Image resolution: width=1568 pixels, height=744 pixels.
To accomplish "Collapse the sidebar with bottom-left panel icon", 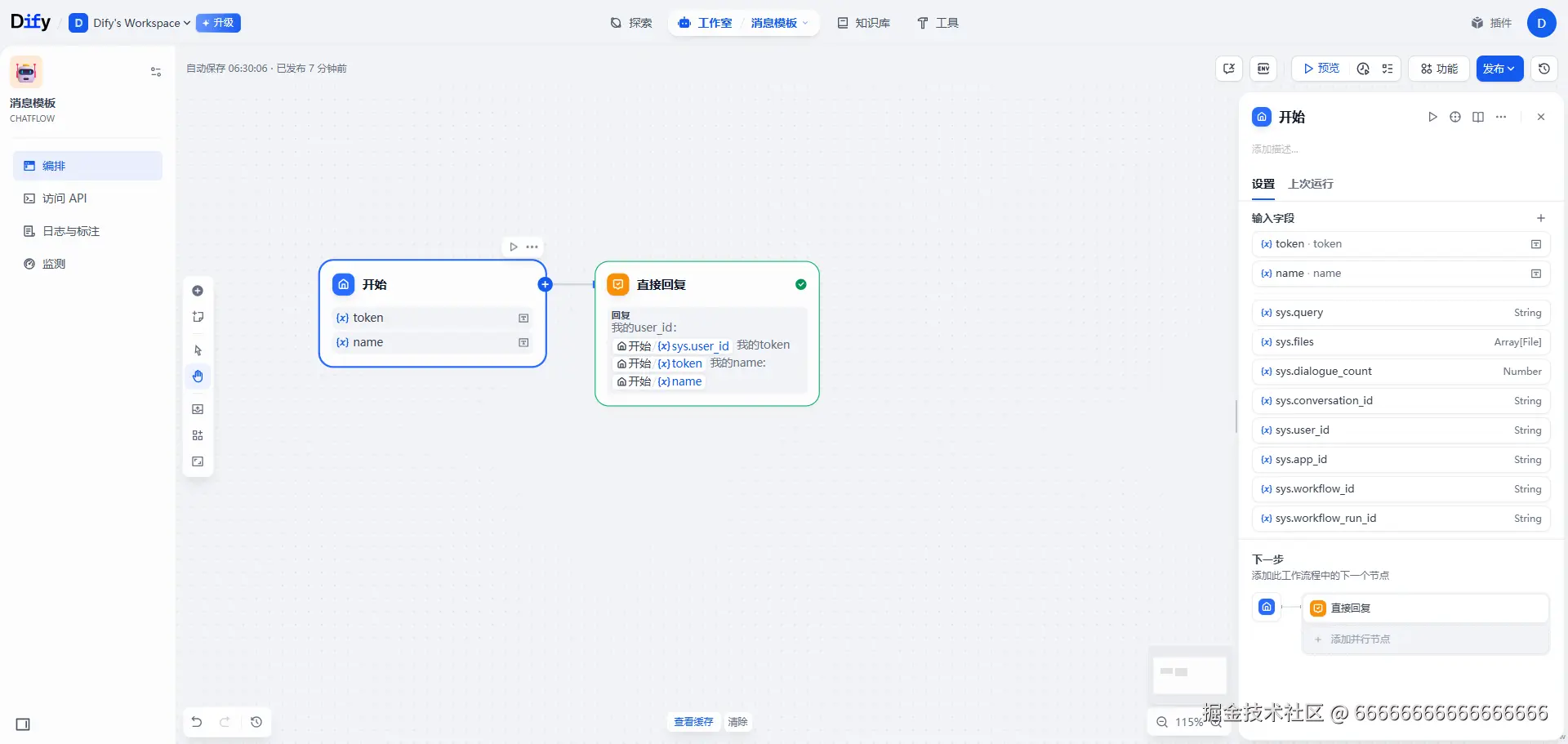I will pyautogui.click(x=23, y=724).
